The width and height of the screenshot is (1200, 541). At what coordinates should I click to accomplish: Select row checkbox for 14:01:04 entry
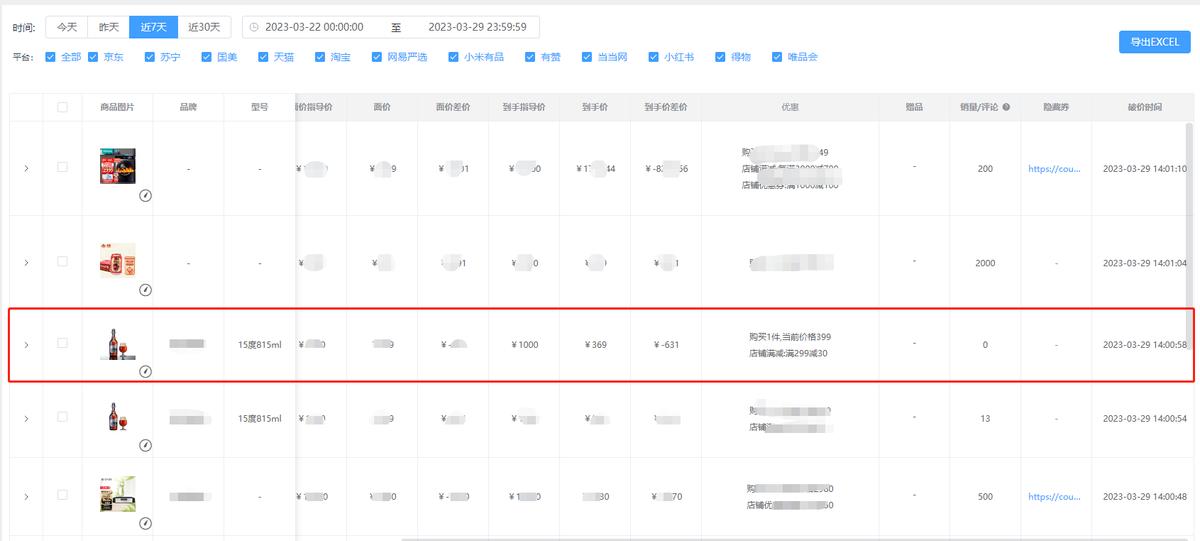pyautogui.click(x=63, y=261)
